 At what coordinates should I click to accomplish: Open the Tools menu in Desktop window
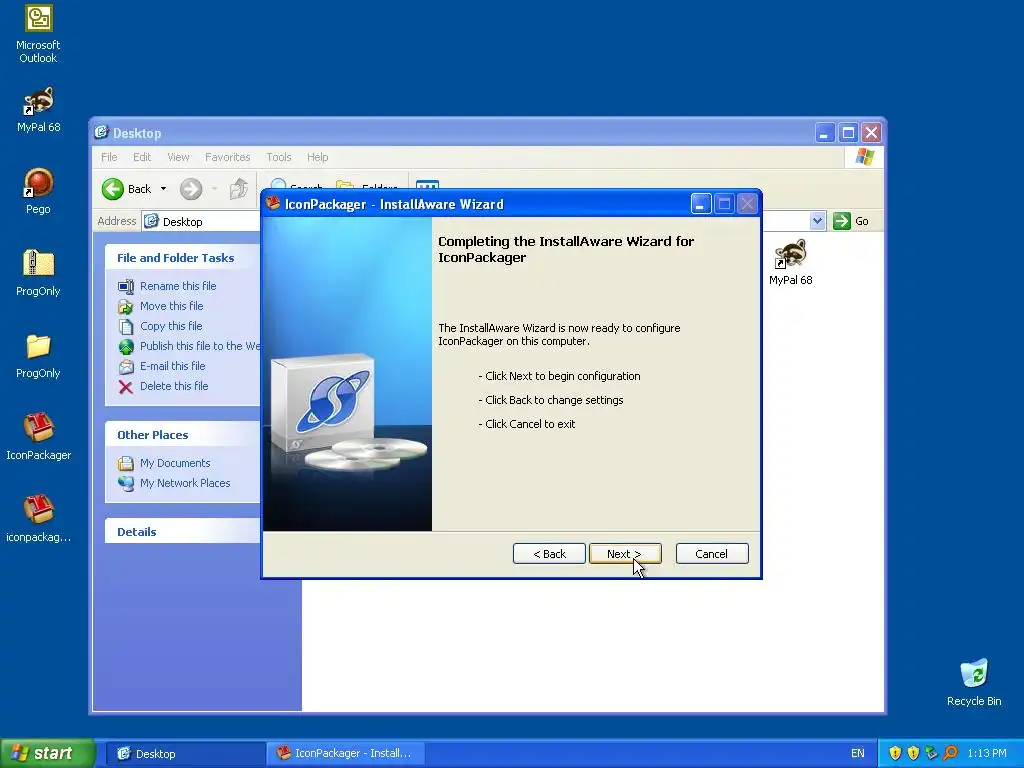[x=279, y=157]
